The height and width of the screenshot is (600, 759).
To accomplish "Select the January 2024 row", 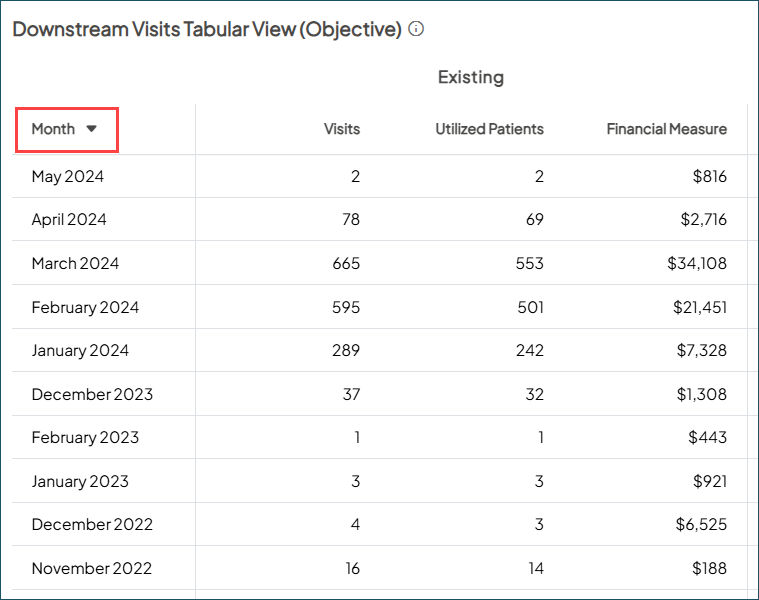I will 80,351.
